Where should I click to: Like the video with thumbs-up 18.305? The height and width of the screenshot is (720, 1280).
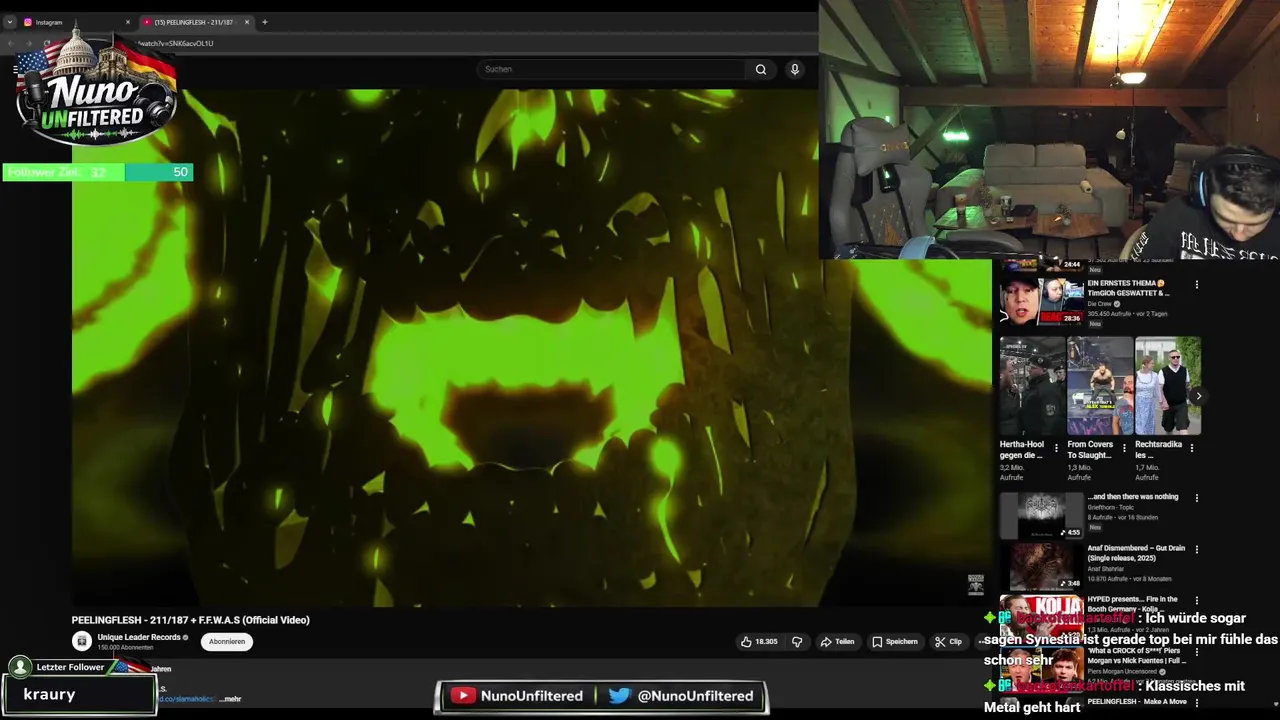[x=759, y=642]
